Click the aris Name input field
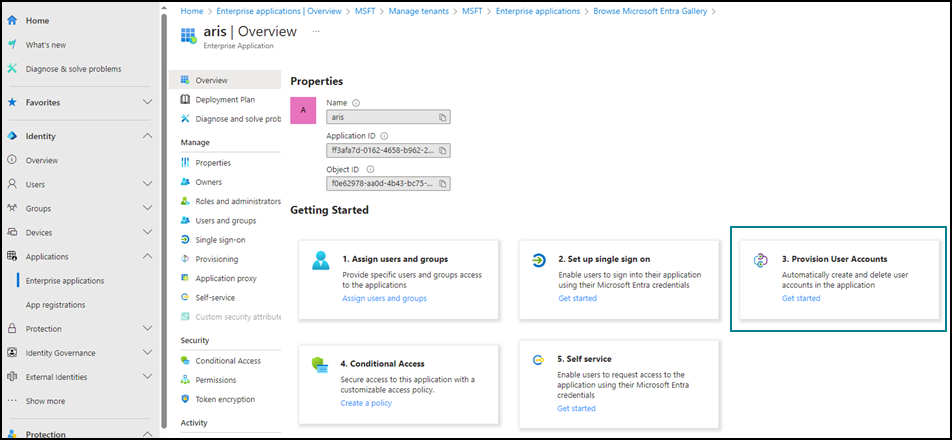 click(x=388, y=117)
